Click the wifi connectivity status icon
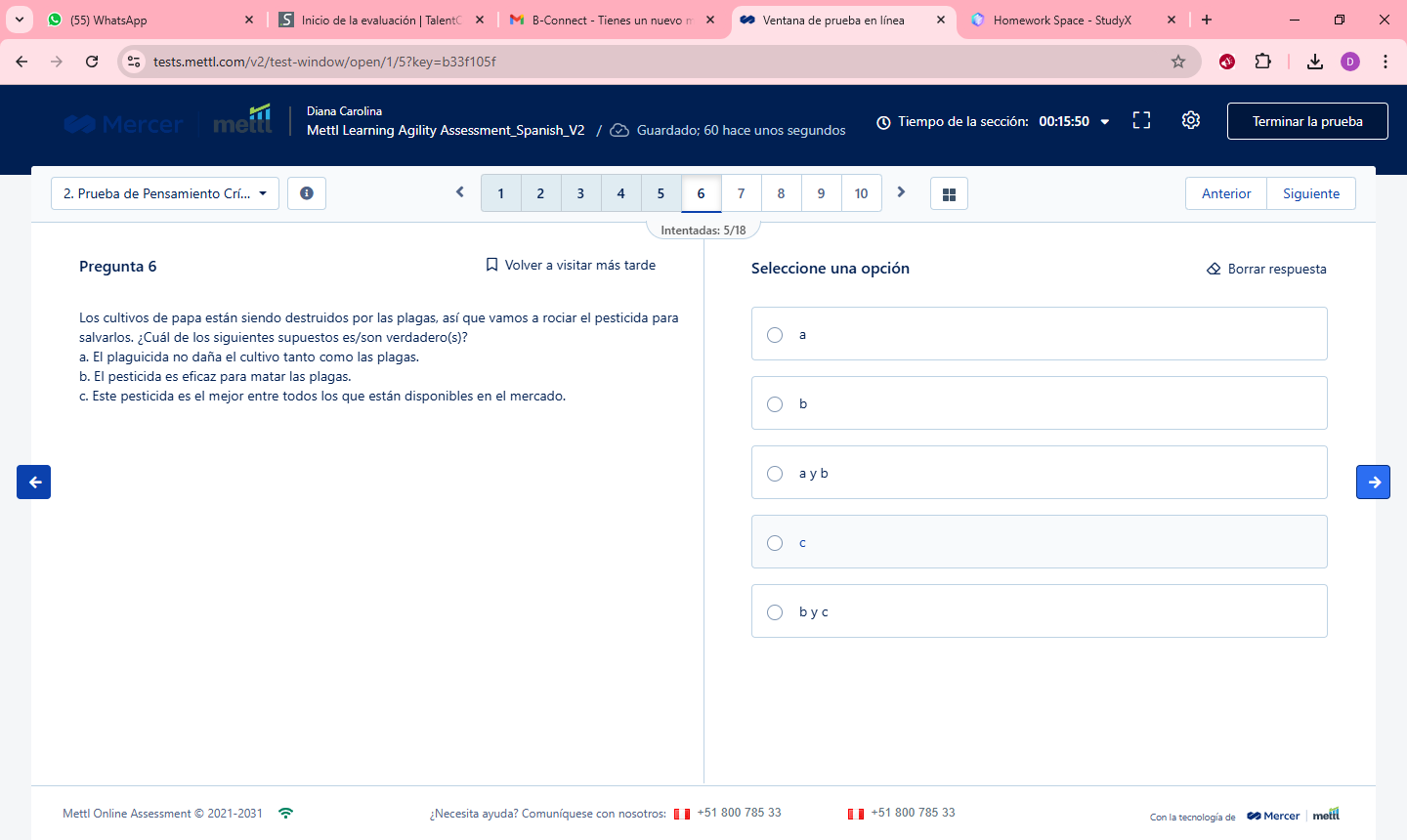 tap(285, 813)
